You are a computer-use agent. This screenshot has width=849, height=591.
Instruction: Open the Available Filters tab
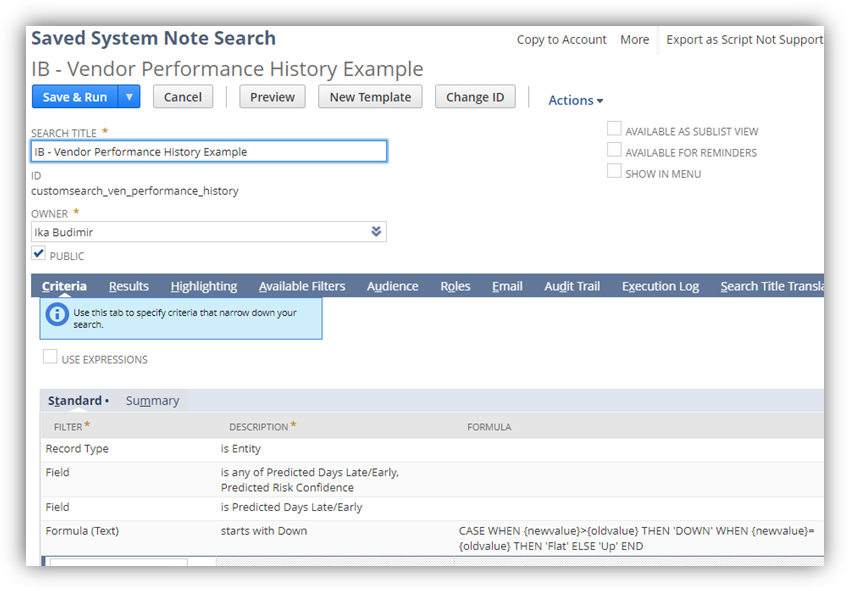(x=302, y=286)
